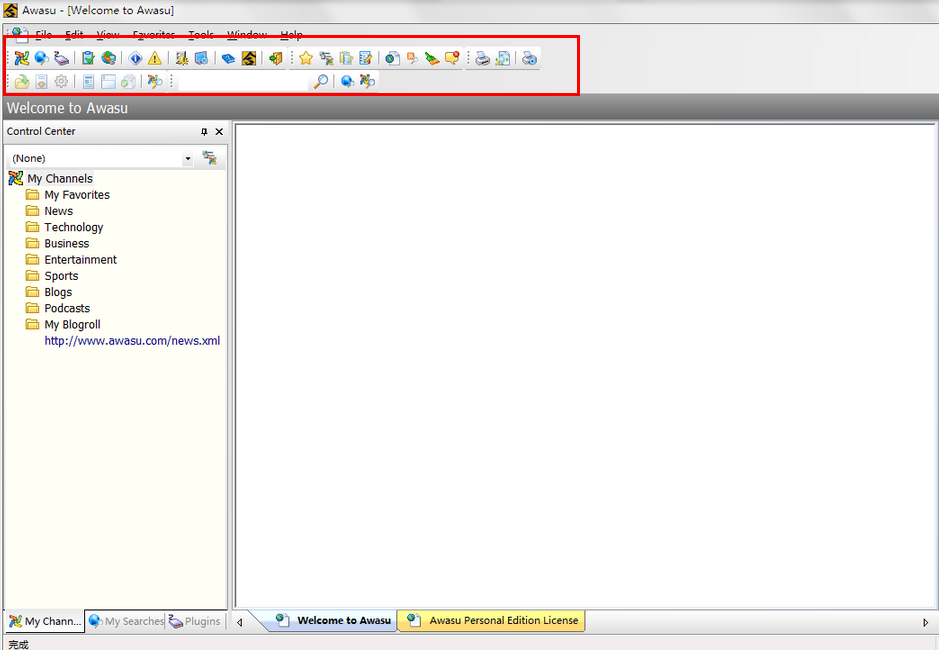
Task: Open the Window menu
Action: point(247,34)
